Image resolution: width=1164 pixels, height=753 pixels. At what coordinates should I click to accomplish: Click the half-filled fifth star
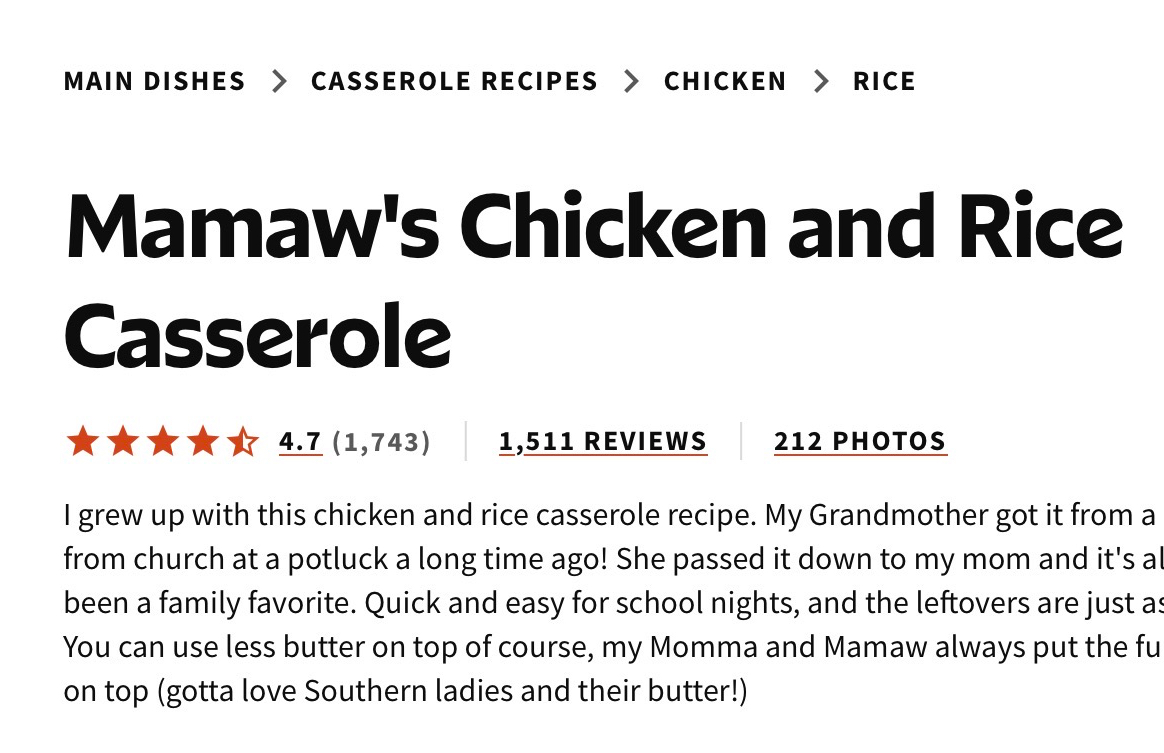(242, 441)
